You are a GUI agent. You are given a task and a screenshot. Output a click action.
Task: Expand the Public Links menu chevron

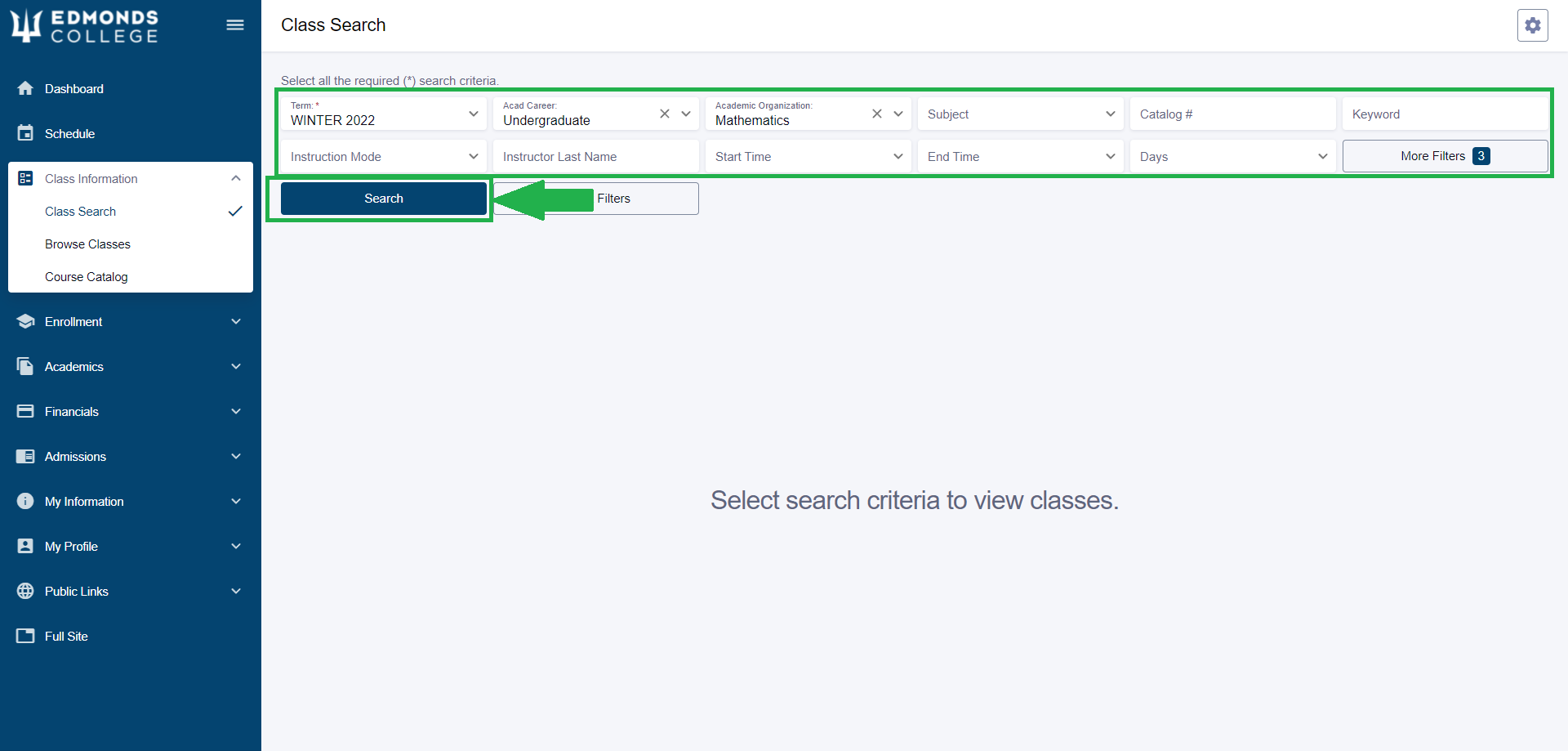tap(236, 591)
